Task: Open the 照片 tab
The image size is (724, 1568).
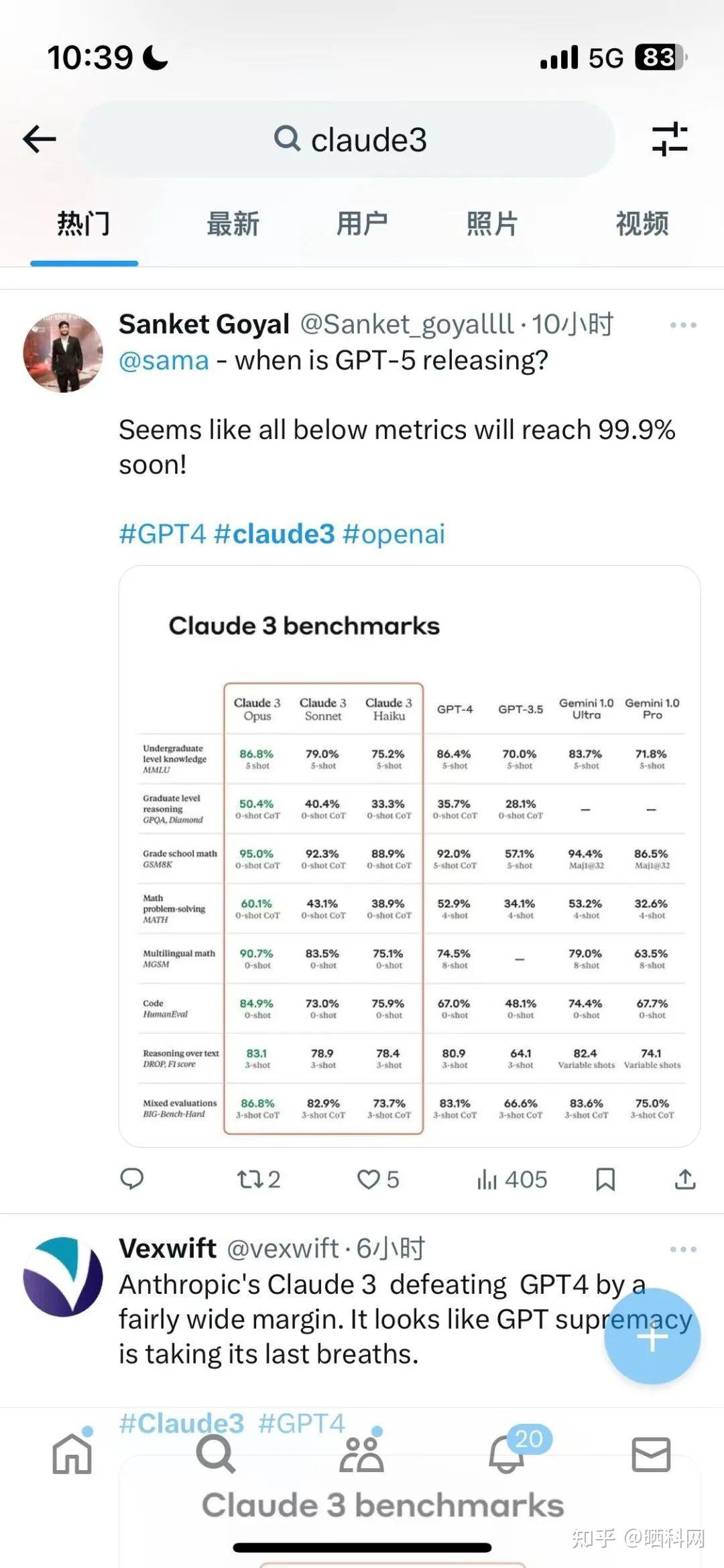Action: click(x=492, y=224)
